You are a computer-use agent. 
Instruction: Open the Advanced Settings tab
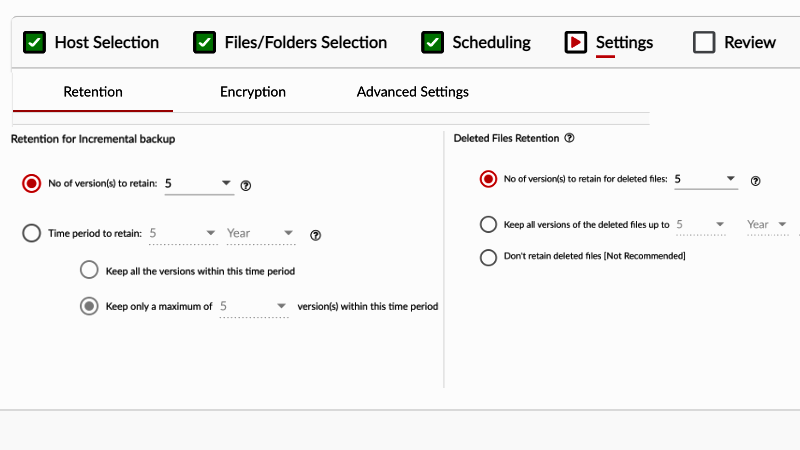point(413,92)
